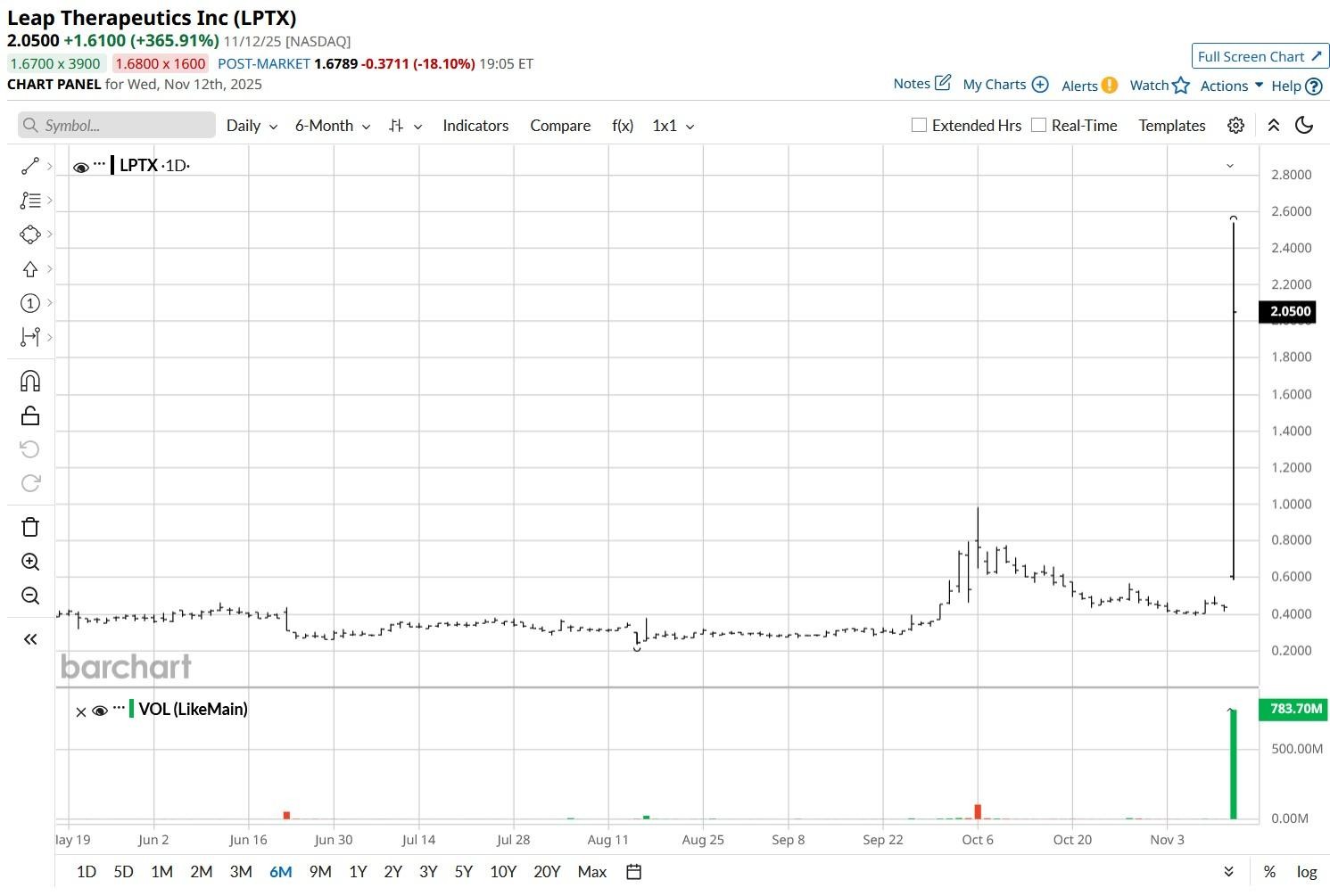Add to My Charts plus icon

pos(1040,85)
